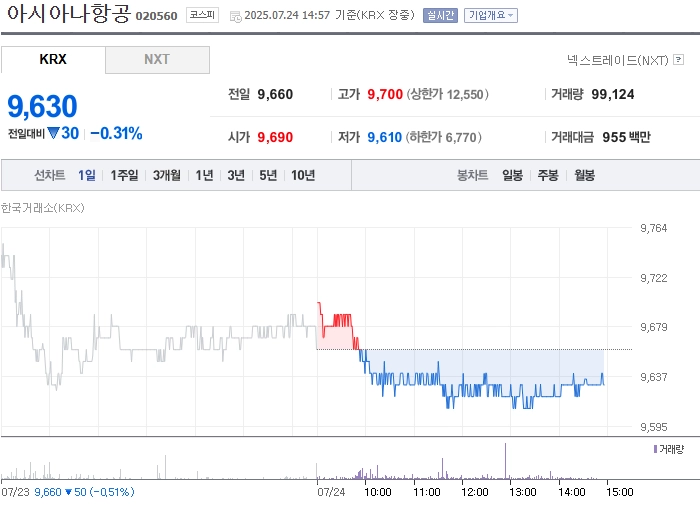Click the 실시간 real-time button
The image size is (700, 505).
(440, 15)
